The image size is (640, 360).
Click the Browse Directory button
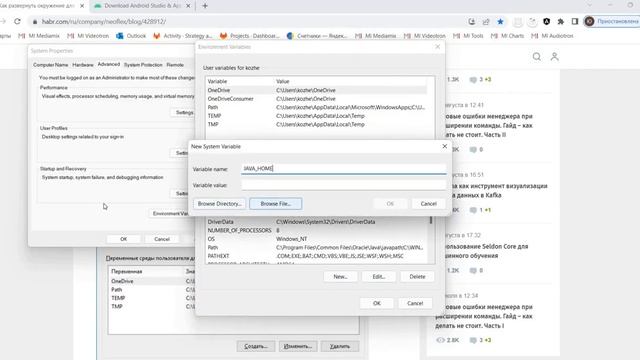(220, 204)
